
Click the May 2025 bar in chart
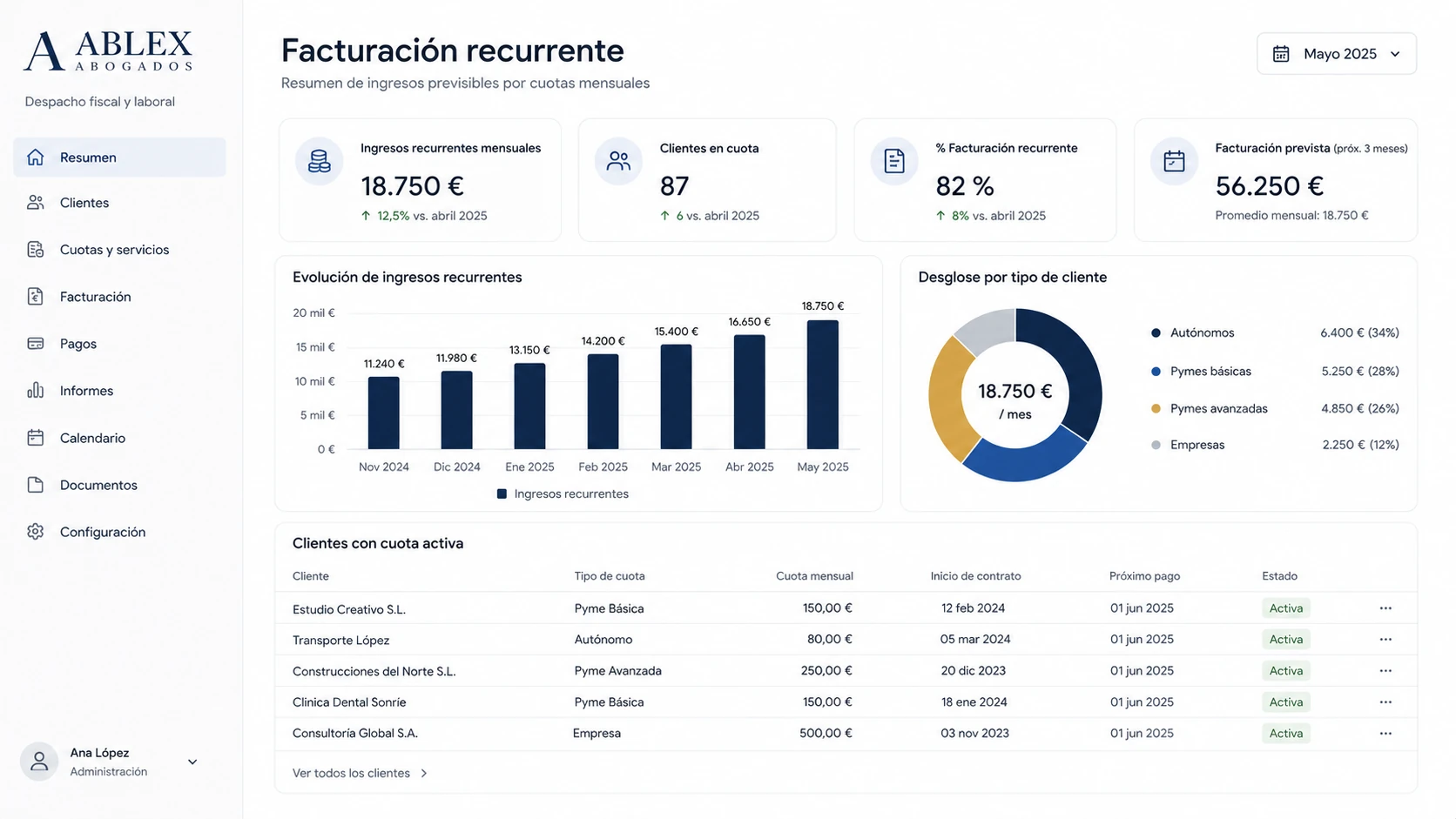823,385
